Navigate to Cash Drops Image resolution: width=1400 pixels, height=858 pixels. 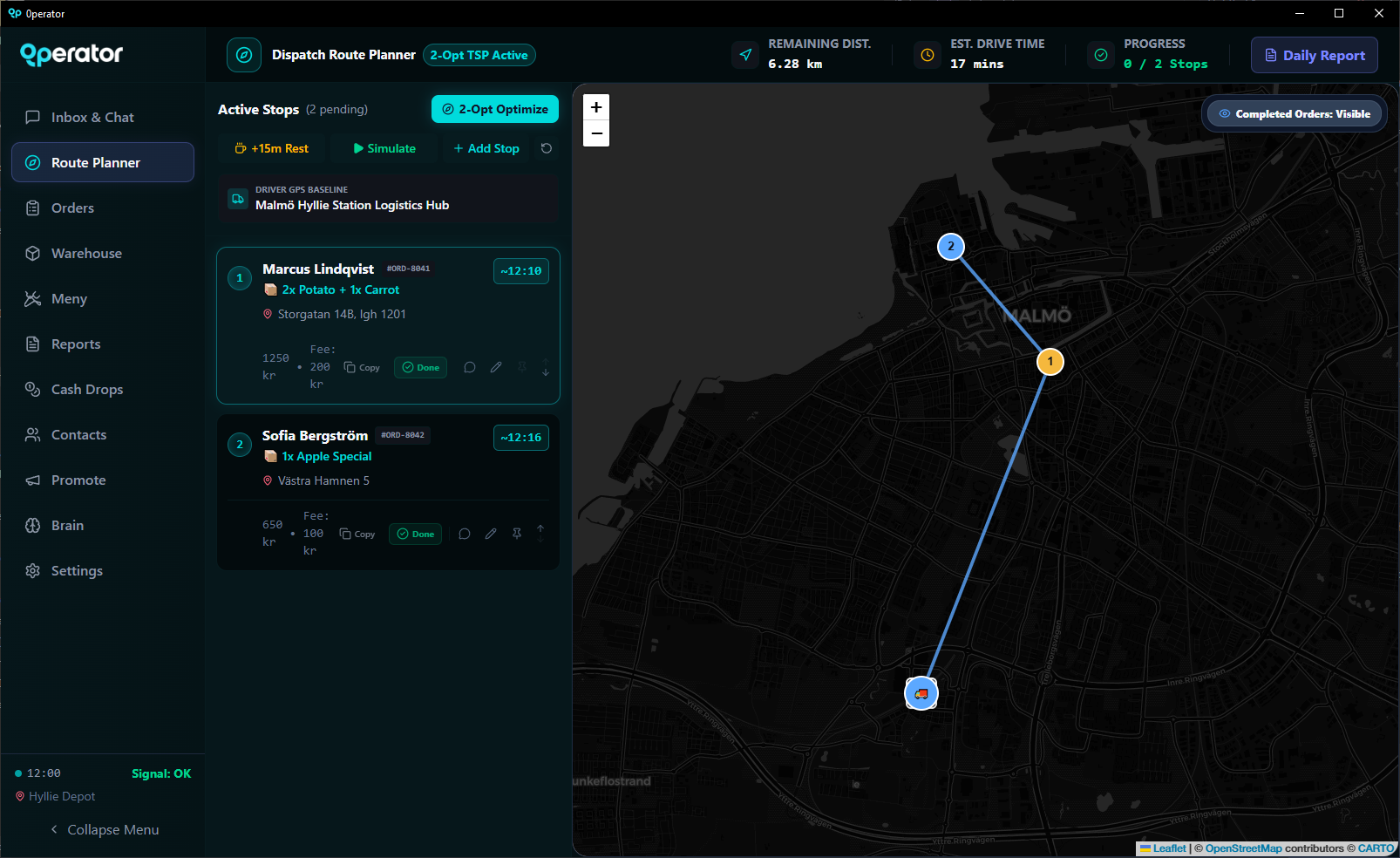point(103,389)
